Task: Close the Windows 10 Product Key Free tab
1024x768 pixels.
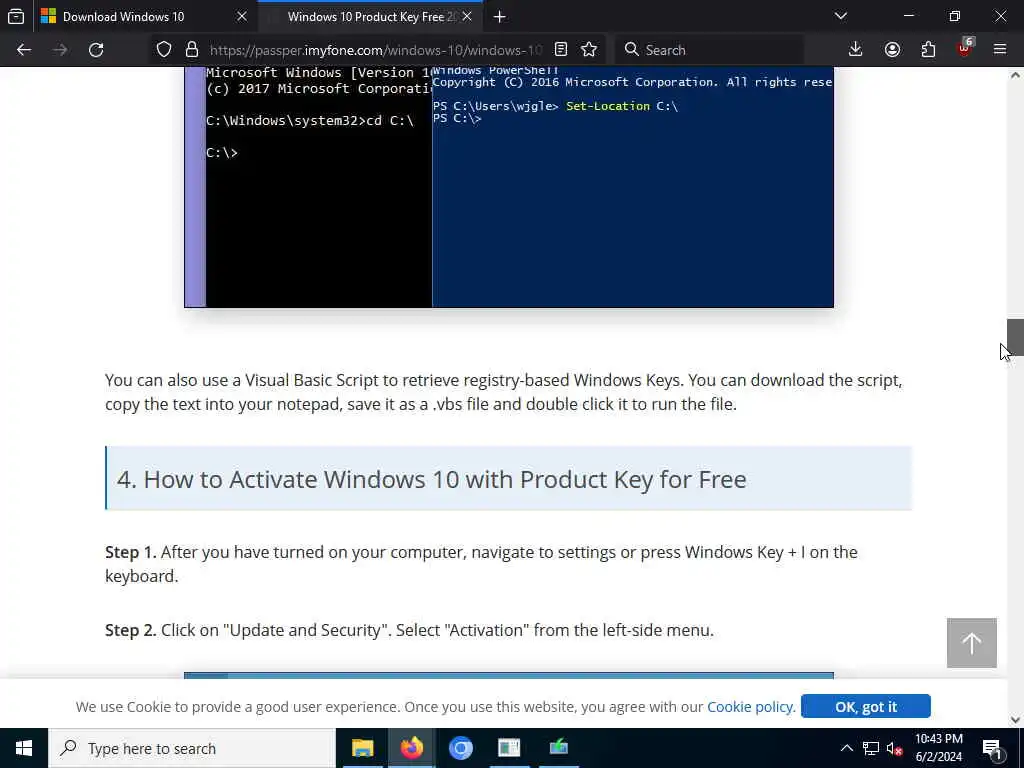Action: 467,16
